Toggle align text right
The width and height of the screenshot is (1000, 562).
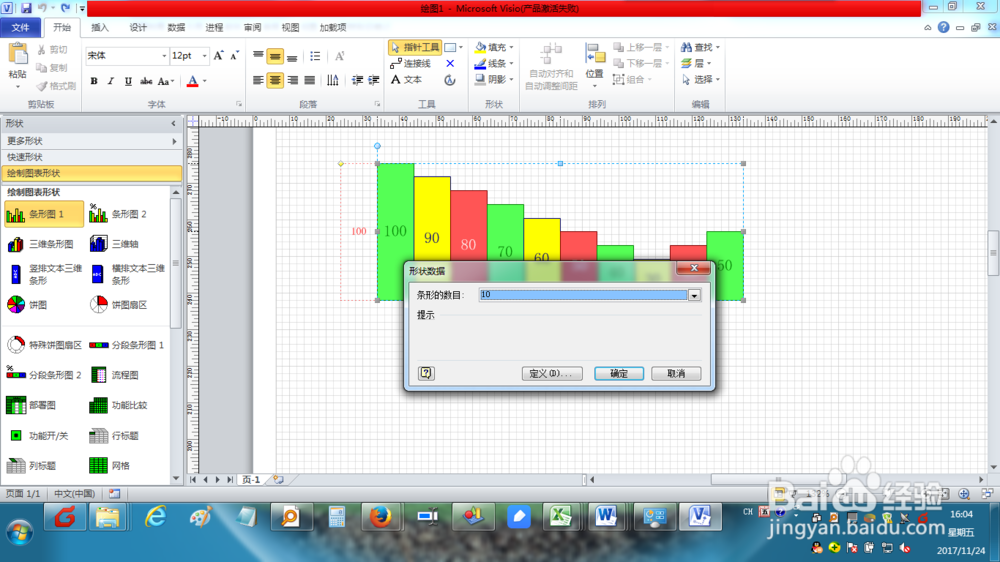292,80
